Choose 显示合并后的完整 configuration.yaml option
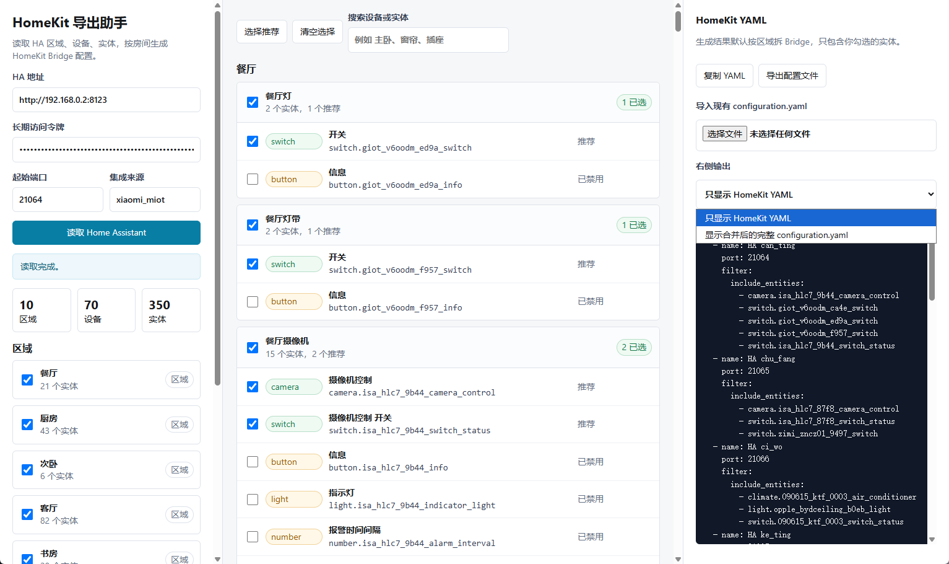 (x=816, y=235)
